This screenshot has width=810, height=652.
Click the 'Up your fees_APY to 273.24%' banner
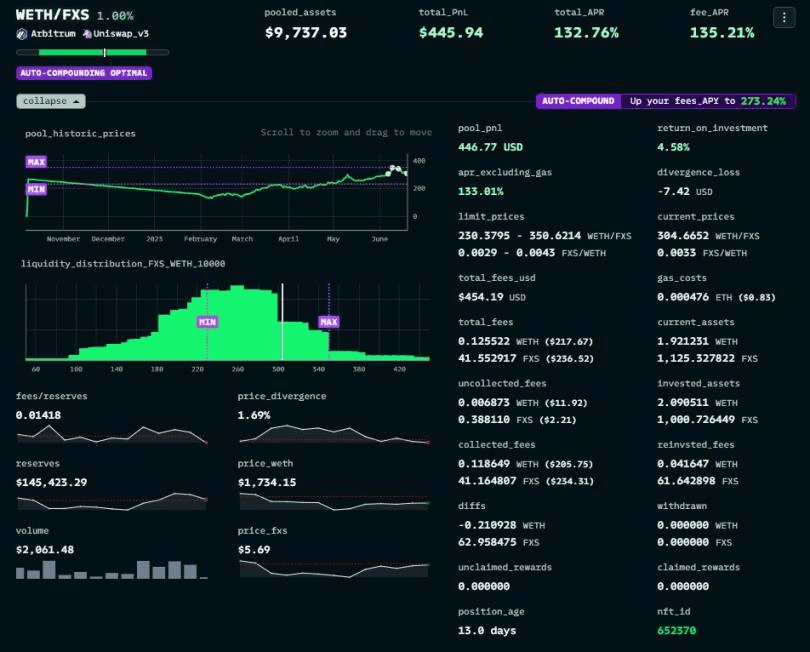[x=707, y=101]
